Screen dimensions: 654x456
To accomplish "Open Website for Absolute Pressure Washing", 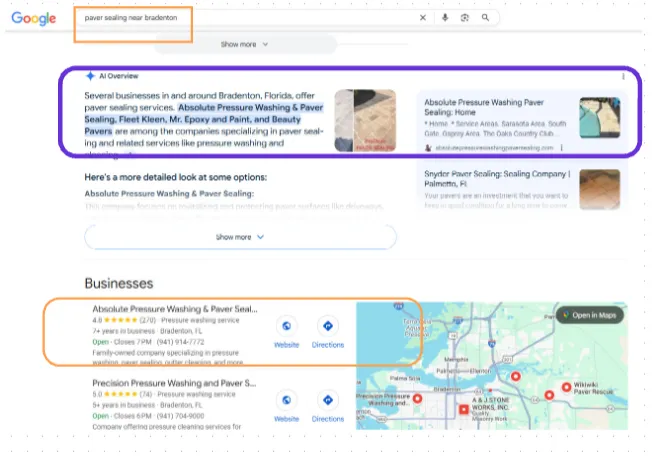I will click(287, 333).
